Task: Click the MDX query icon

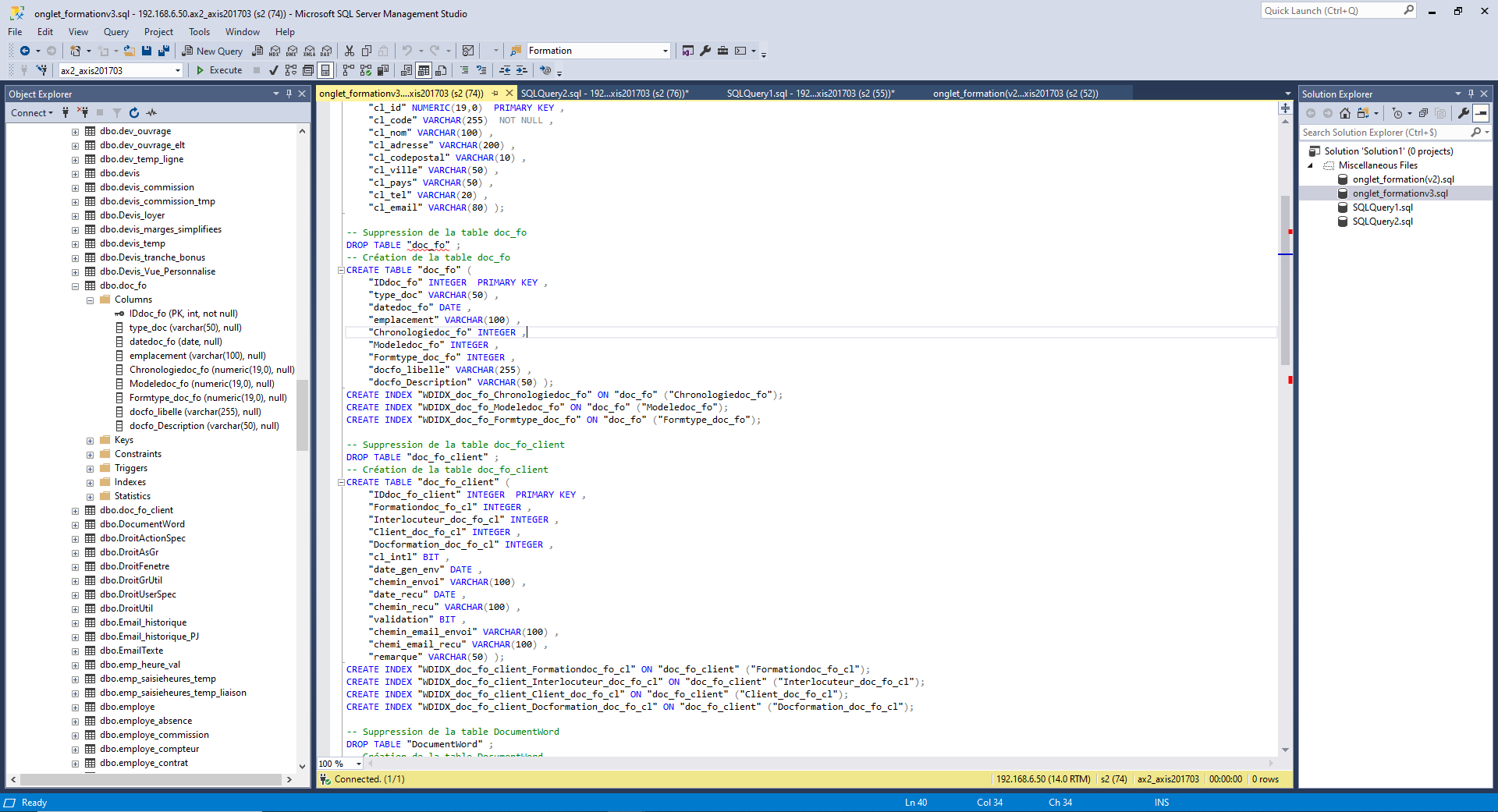Action: (275, 51)
